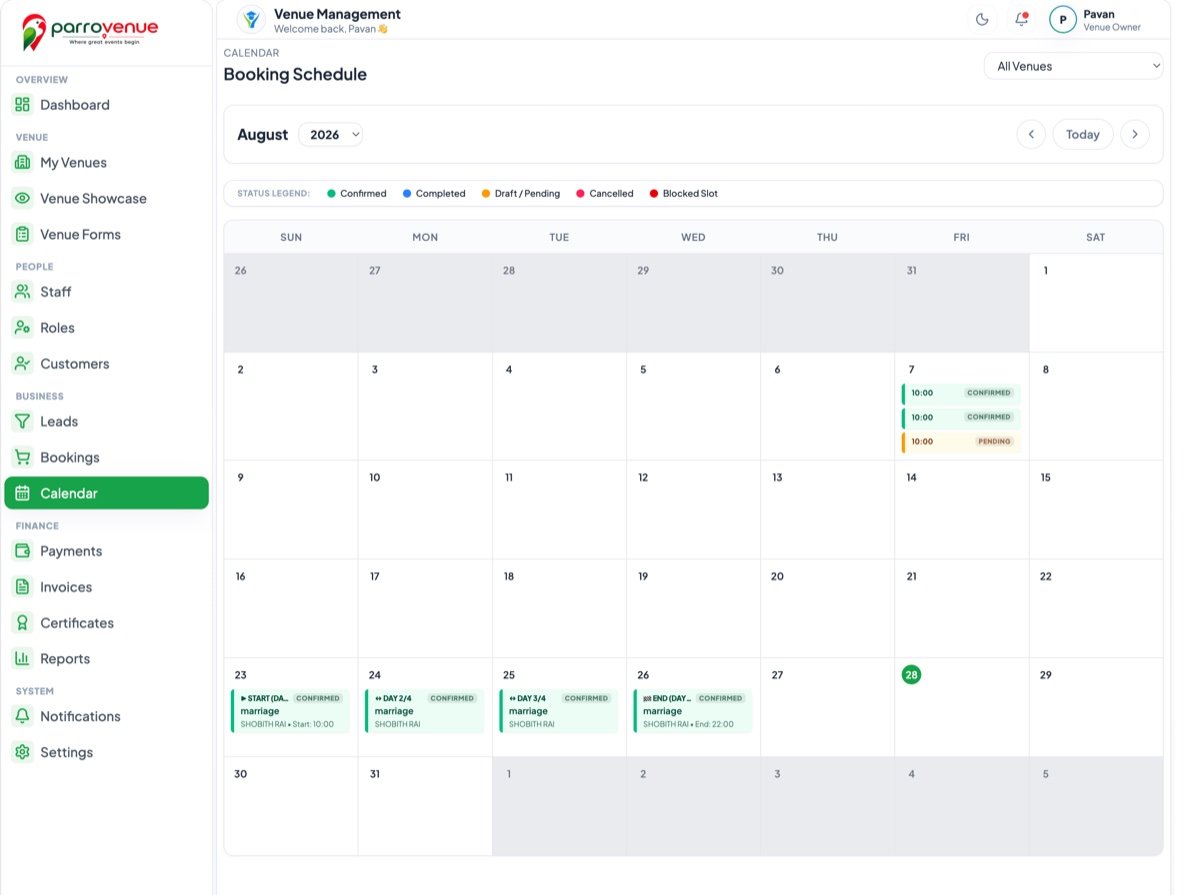
Task: Open marriage START booking on the 23rd
Action: (x=290, y=711)
